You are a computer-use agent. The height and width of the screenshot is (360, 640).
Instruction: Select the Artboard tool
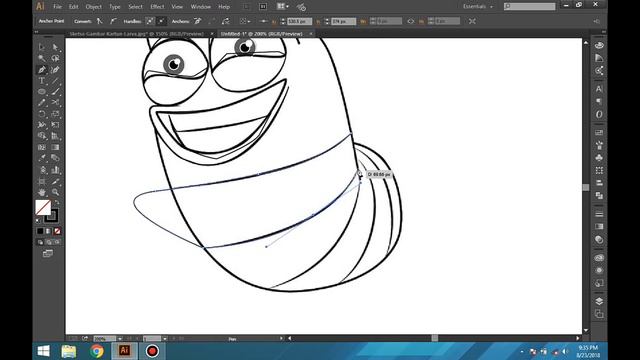coord(42,181)
